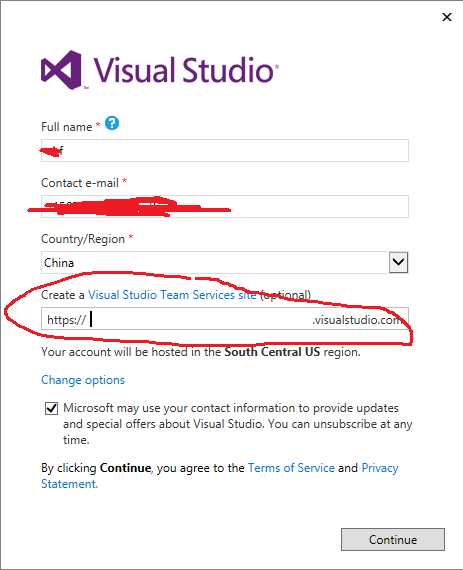Uncheck the contact information updates checkbox
This screenshot has width=463, height=570.
pos(51,408)
